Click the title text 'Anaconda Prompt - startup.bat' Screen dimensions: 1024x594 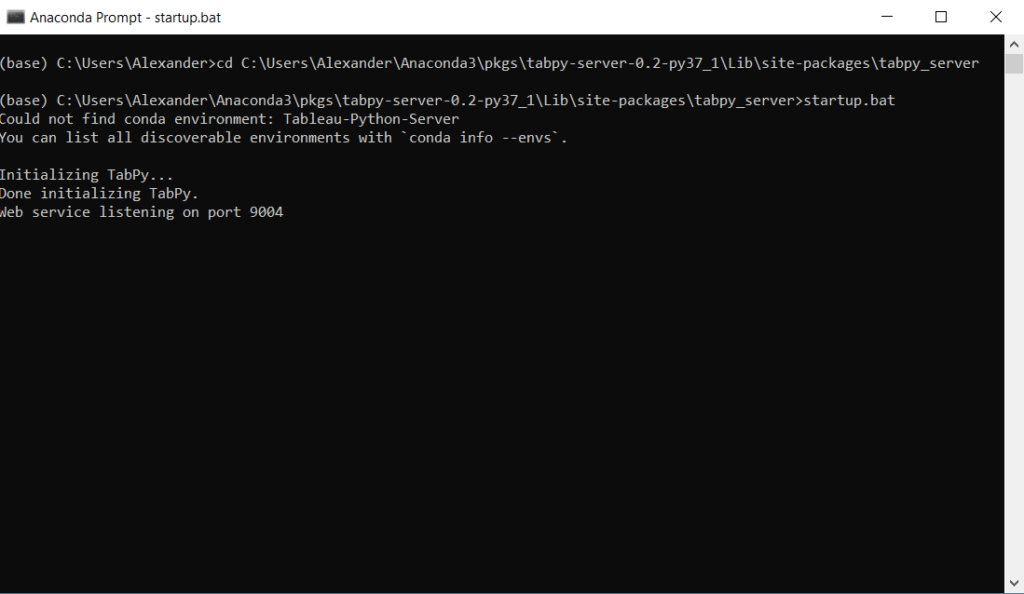point(125,18)
